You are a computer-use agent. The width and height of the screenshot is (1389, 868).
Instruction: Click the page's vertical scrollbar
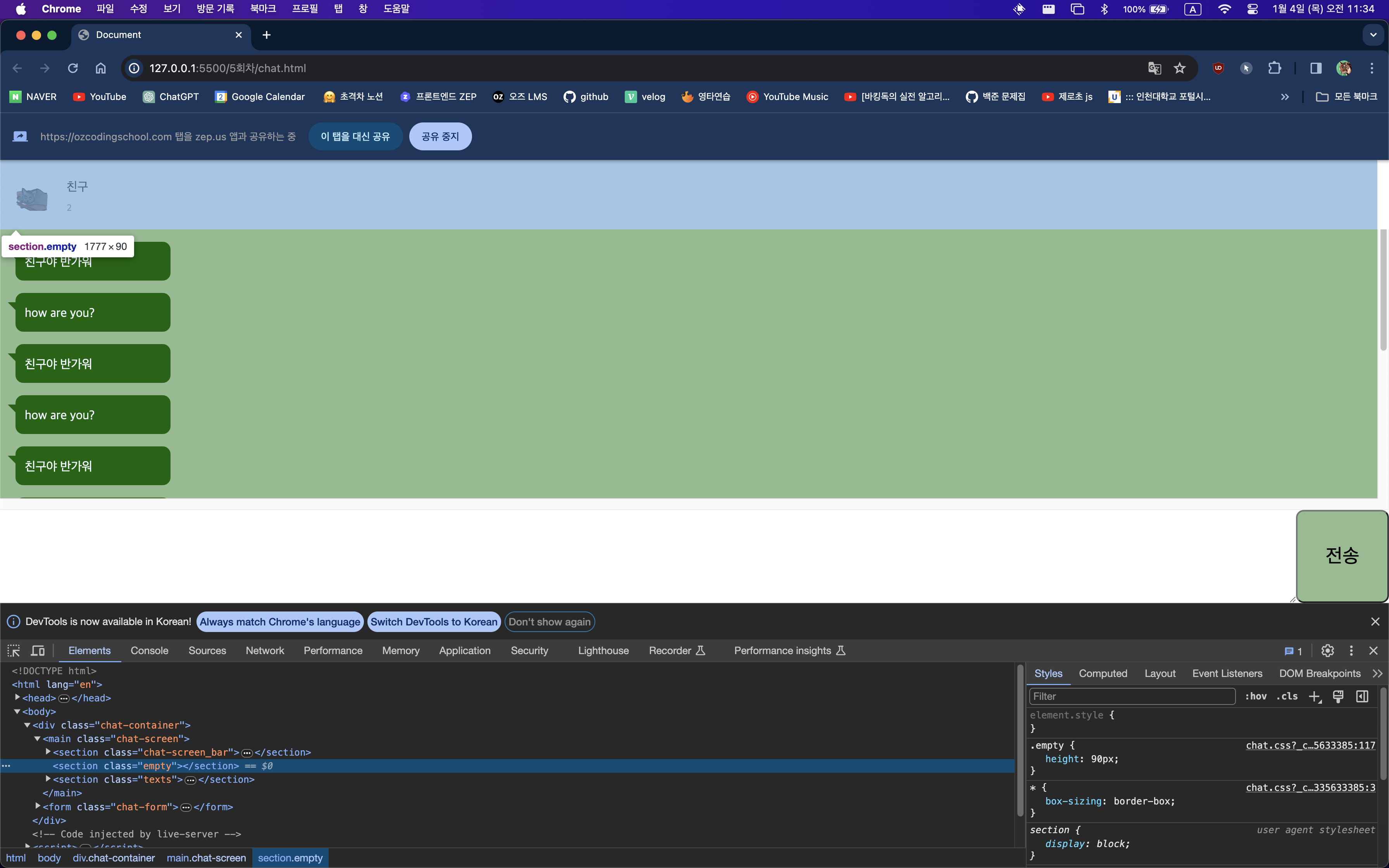click(1383, 290)
